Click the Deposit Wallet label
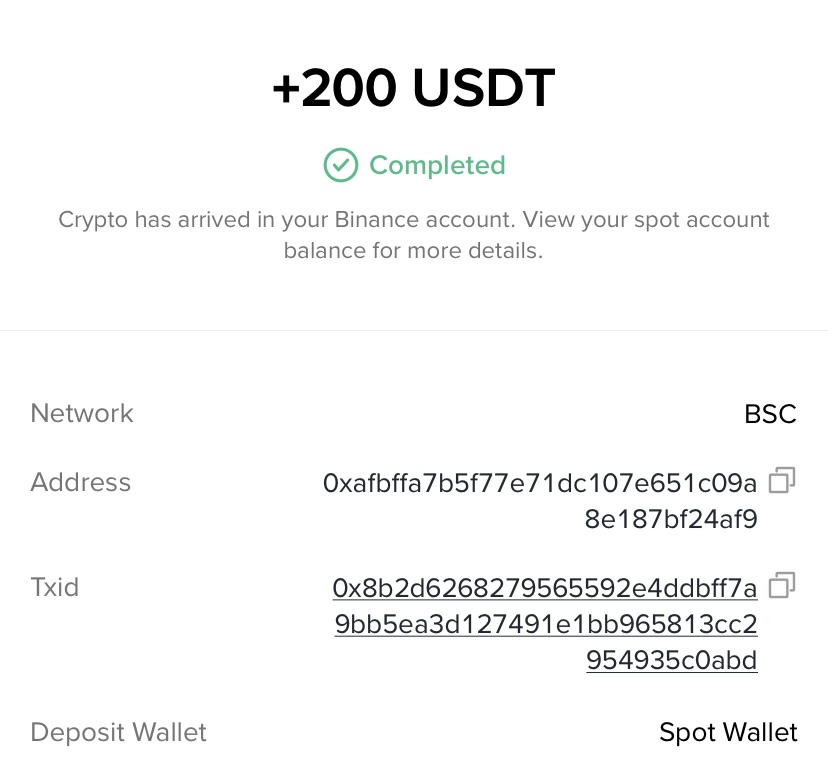 pyautogui.click(x=119, y=732)
